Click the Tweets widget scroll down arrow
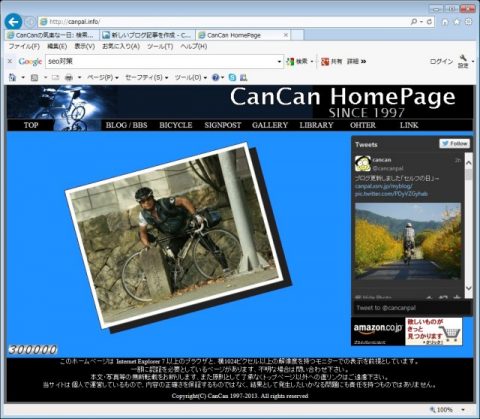 [x=469, y=288]
